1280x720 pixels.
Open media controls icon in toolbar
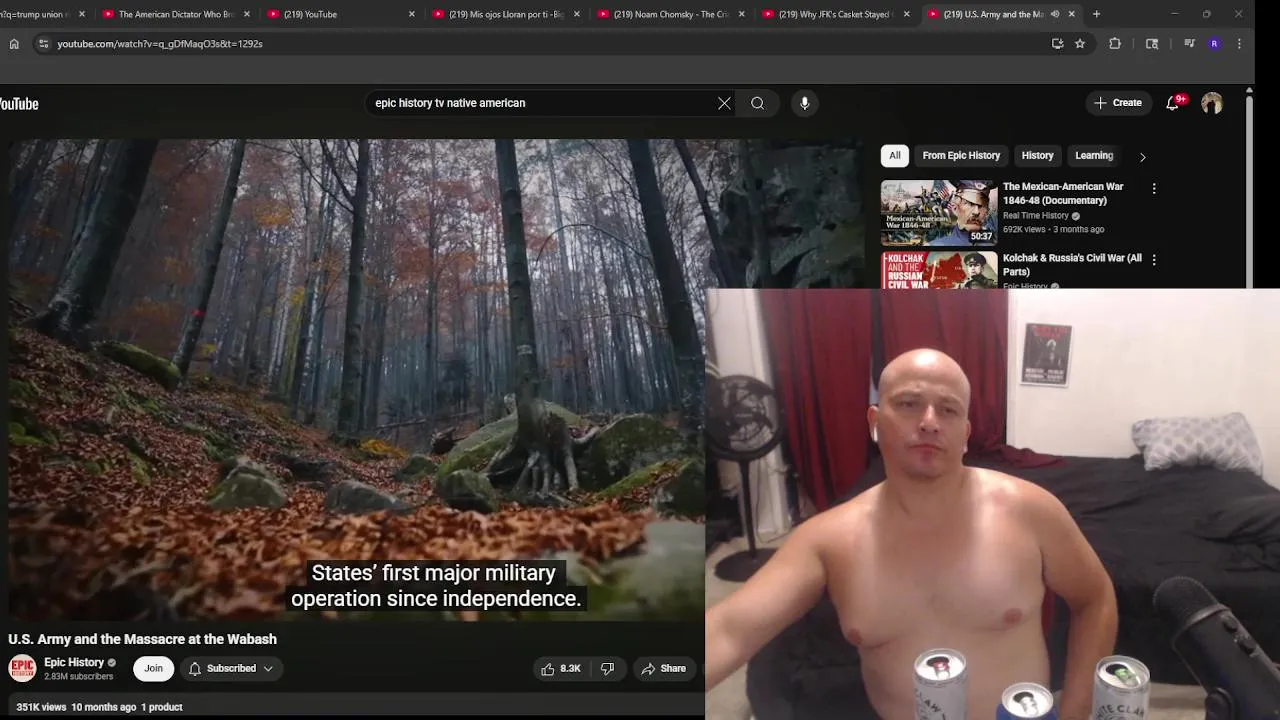point(1189,44)
